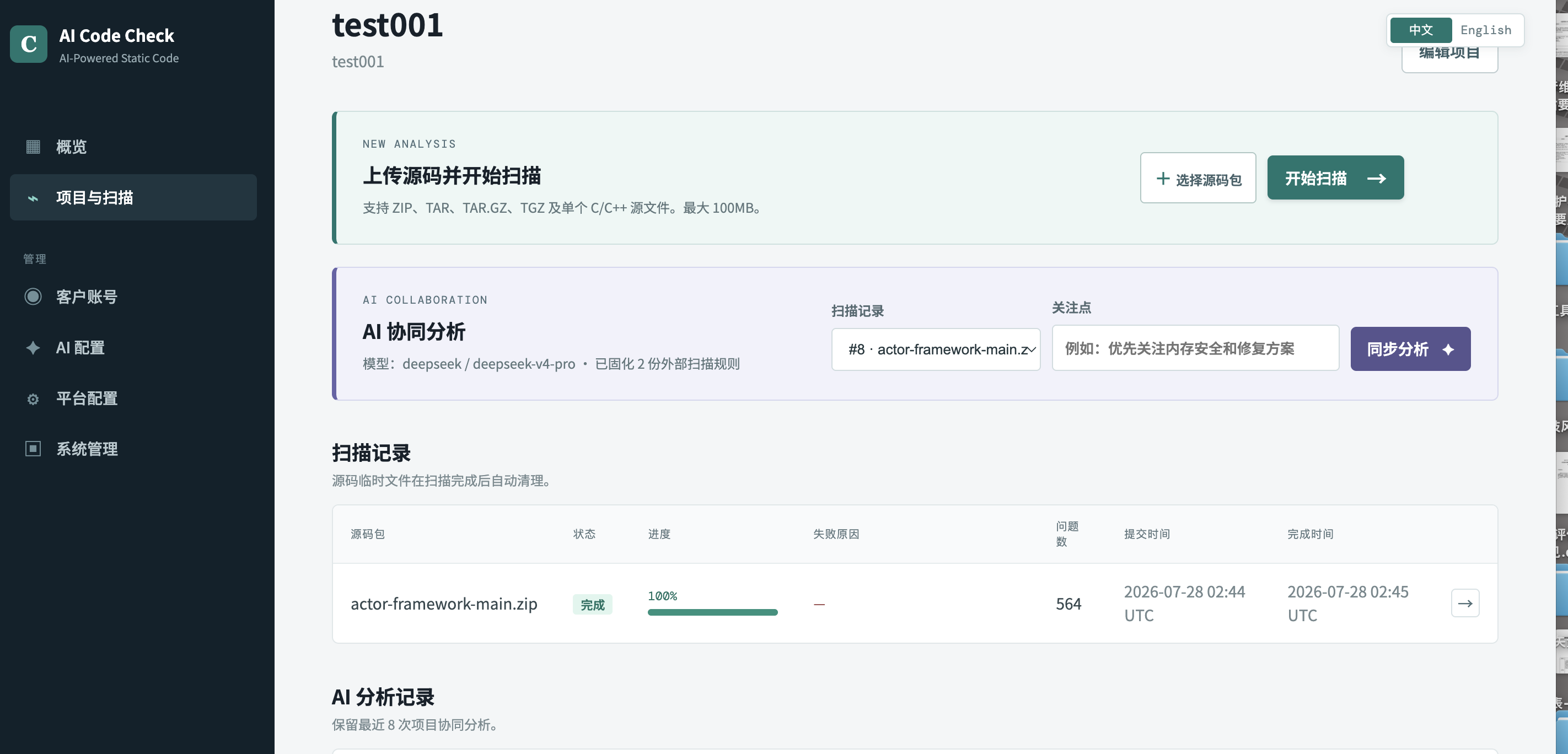Image resolution: width=1568 pixels, height=754 pixels.
Task: Start scanning with 开始扫描 button
Action: point(1335,177)
